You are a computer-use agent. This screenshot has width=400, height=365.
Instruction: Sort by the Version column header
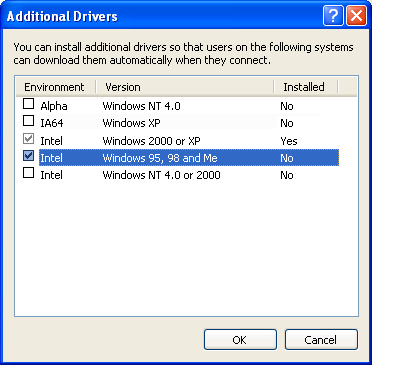[185, 87]
